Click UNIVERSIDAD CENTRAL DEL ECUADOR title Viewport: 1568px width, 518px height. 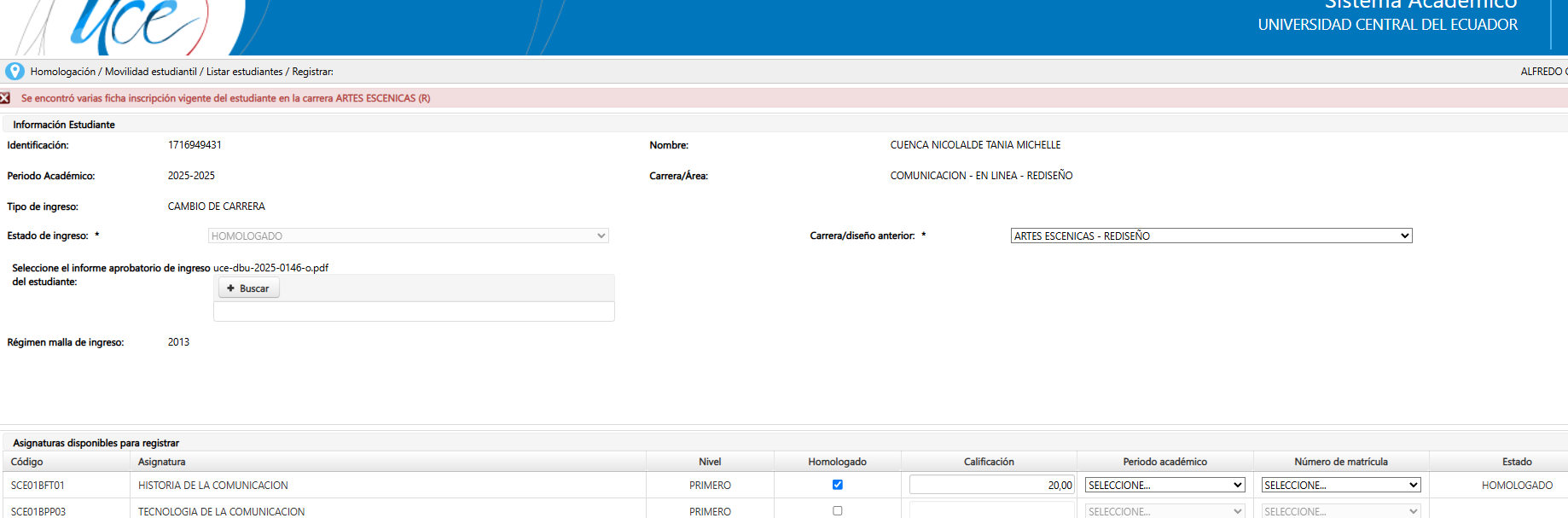click(x=1388, y=25)
